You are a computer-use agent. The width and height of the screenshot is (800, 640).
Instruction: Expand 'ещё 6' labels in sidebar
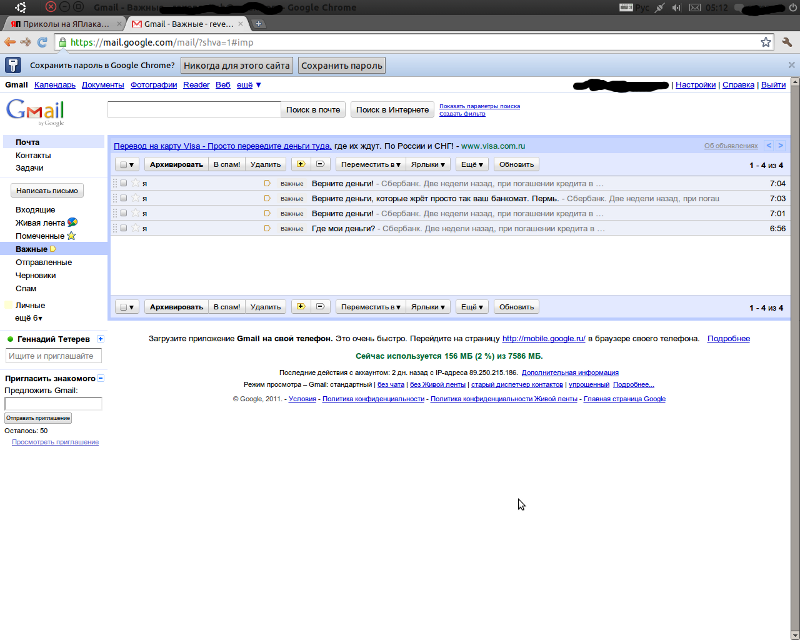tap(29, 318)
